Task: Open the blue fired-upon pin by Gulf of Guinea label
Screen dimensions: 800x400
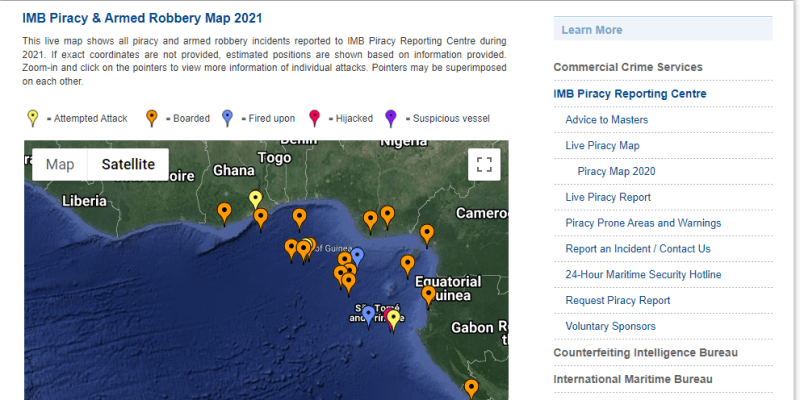Action: [357, 256]
